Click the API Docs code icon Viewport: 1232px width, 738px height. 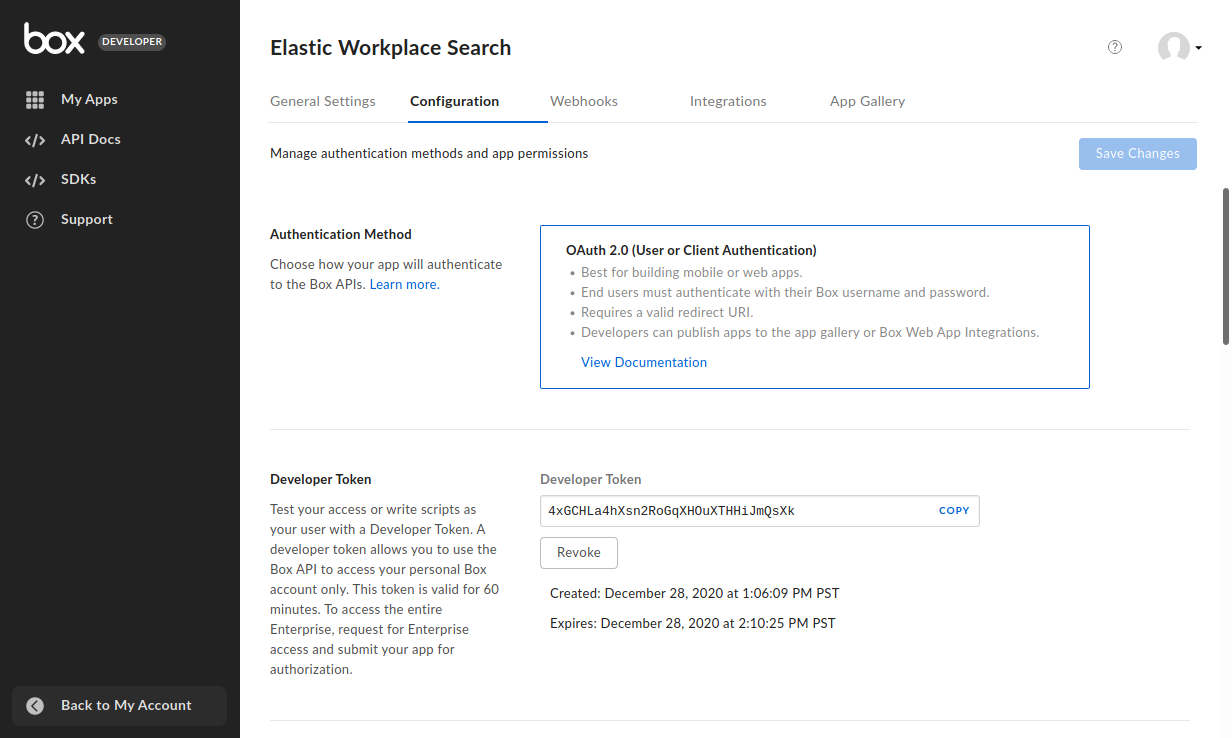tap(35, 140)
